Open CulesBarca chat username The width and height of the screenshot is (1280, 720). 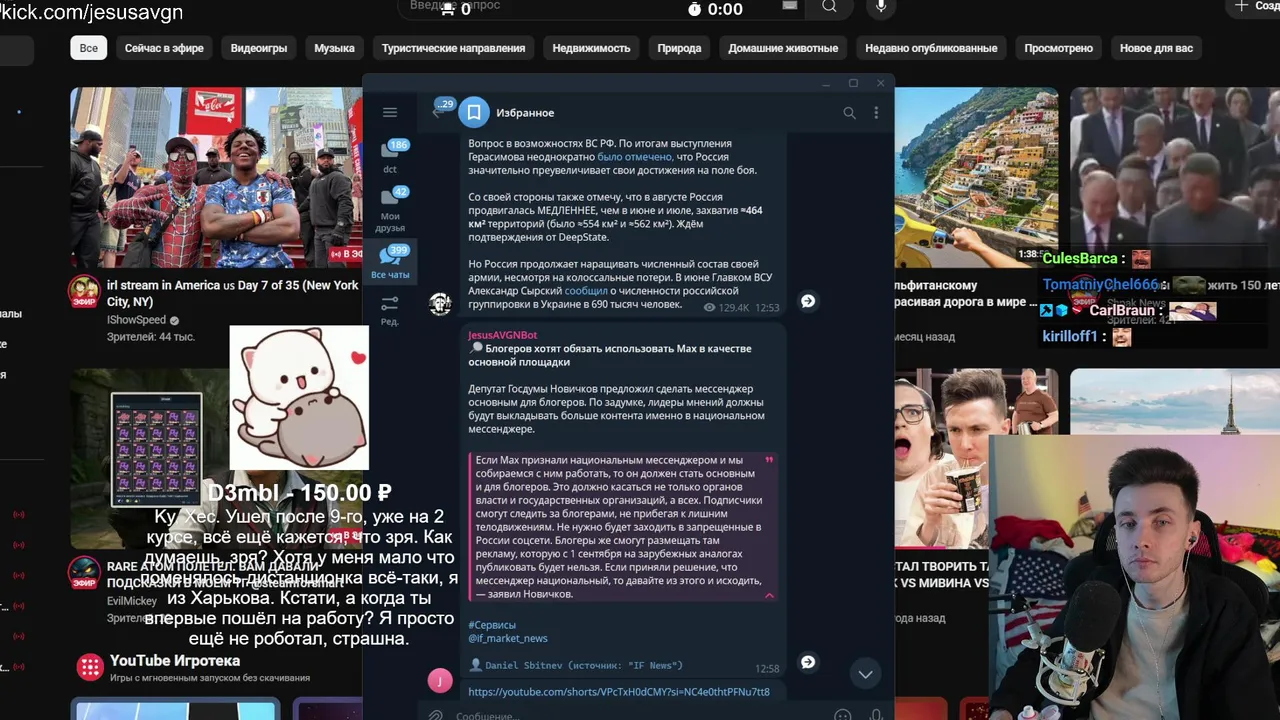tap(1080, 258)
